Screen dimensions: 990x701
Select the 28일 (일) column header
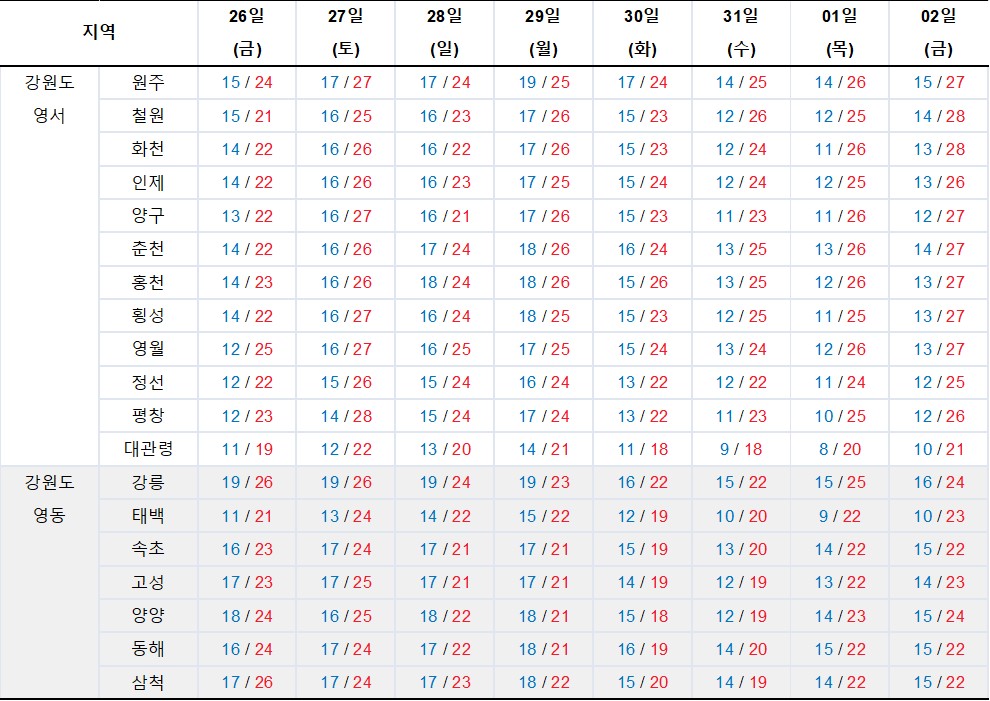[444, 32]
